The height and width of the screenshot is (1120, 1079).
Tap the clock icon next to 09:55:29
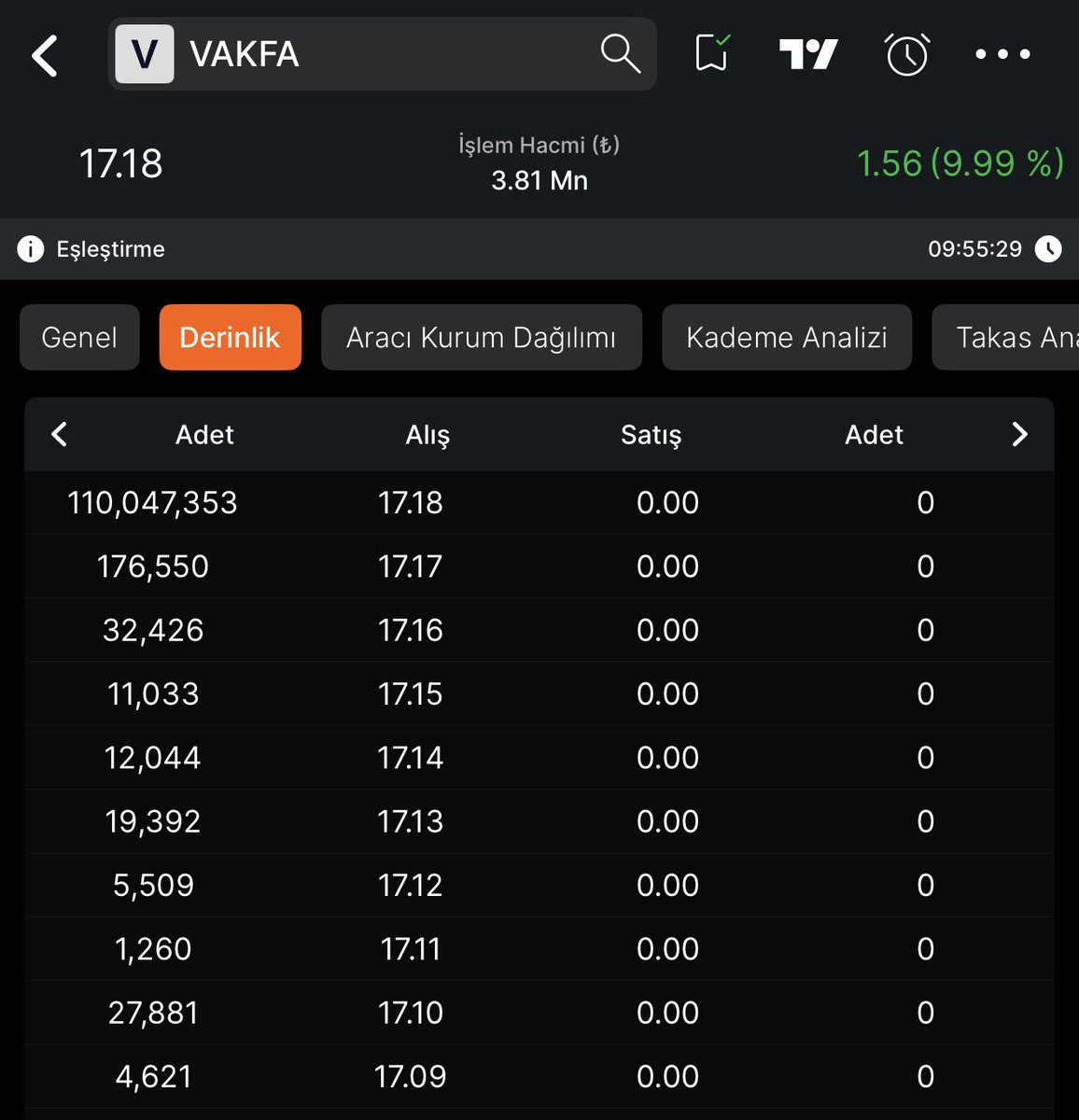1048,249
